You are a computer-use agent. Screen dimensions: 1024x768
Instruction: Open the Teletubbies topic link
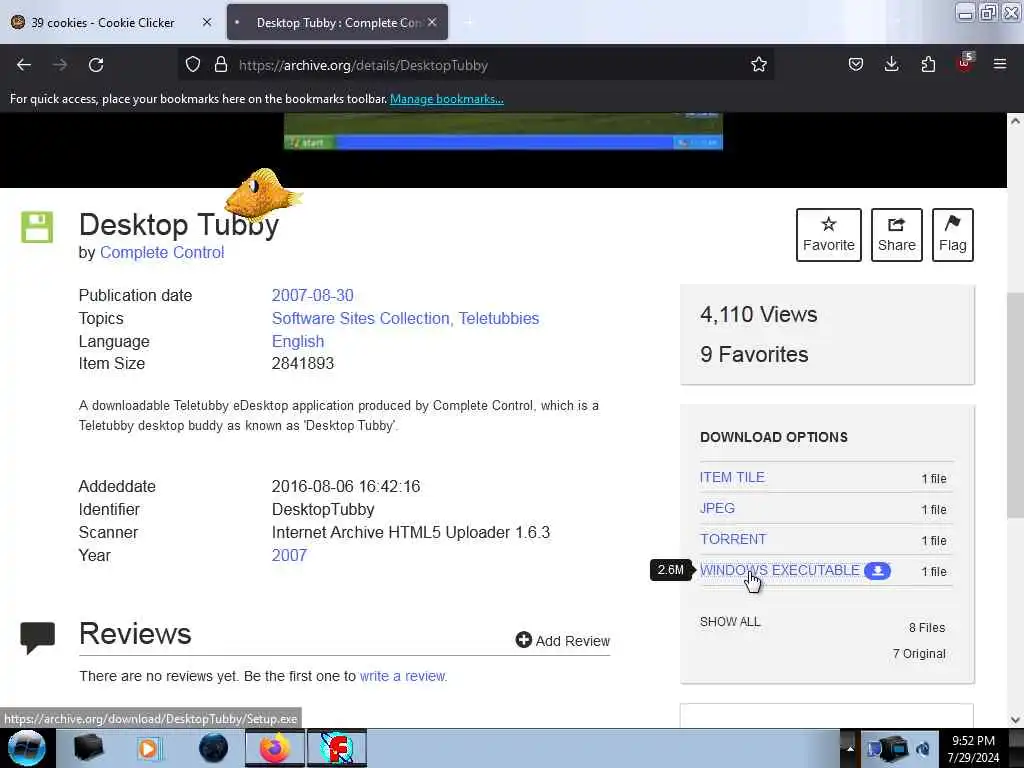tap(499, 318)
